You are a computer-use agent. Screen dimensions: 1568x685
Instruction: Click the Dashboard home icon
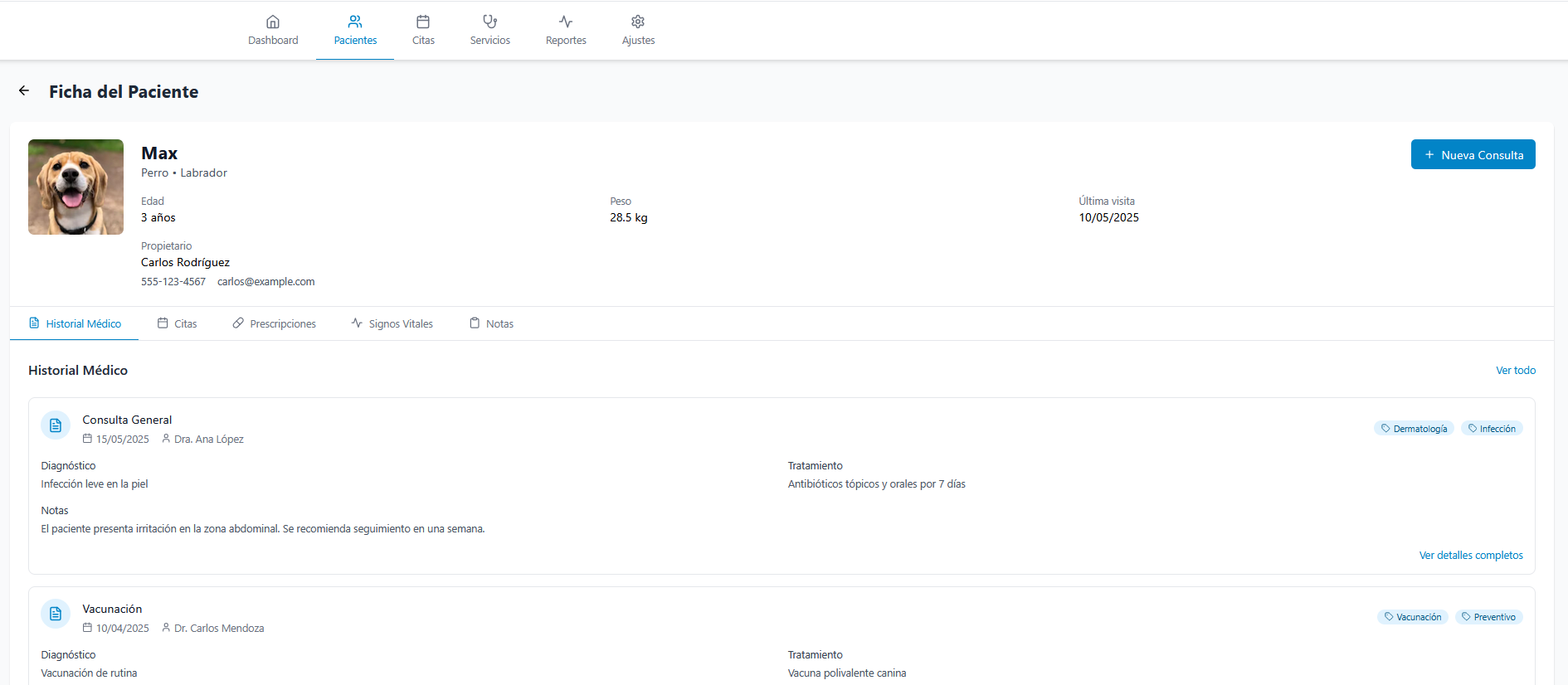(x=273, y=22)
